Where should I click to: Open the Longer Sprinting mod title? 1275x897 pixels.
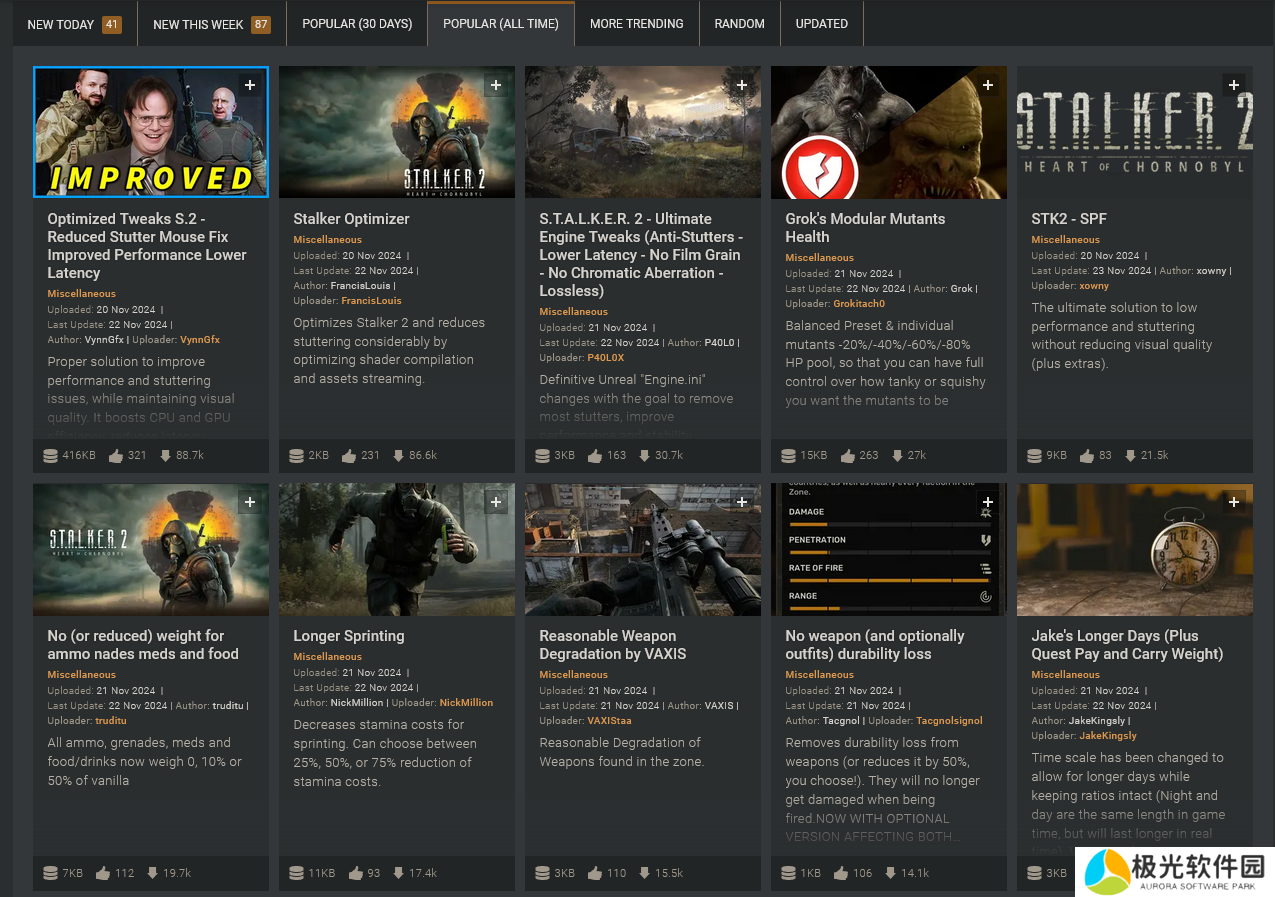point(348,636)
